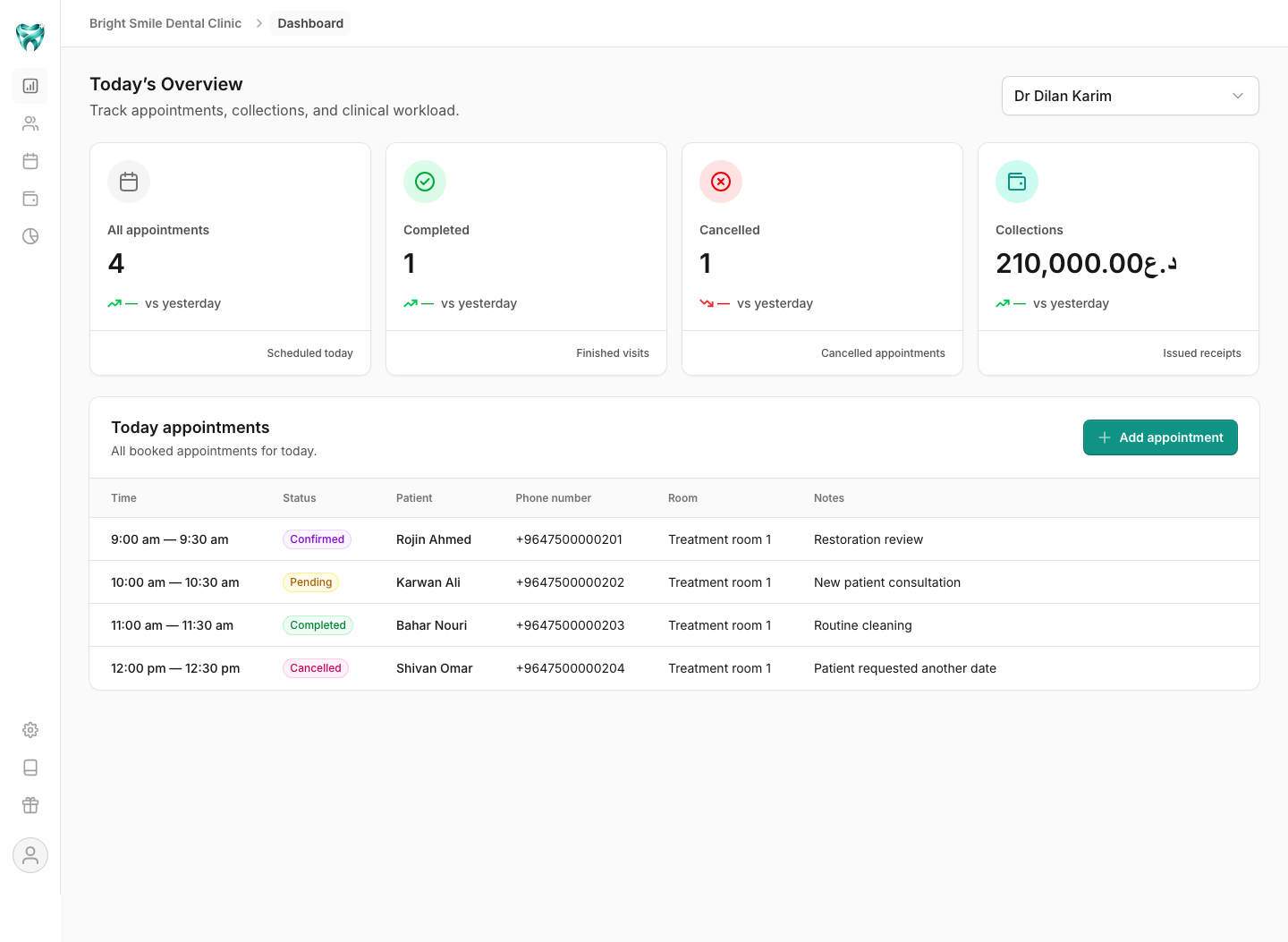The width and height of the screenshot is (1288, 942).
Task: Go to Bright Smile Dental Clinic breadcrumb
Action: [165, 23]
